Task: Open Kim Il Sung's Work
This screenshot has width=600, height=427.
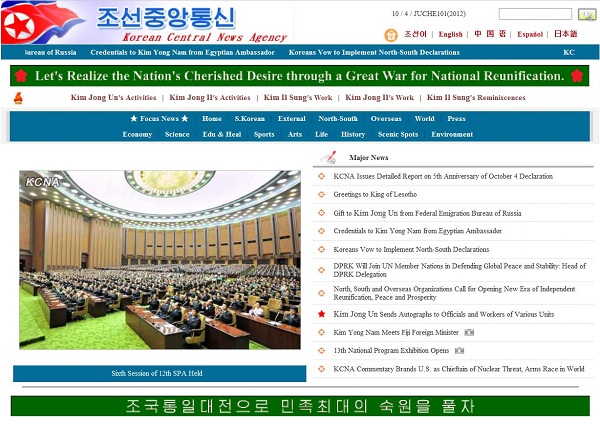Action: [298, 98]
